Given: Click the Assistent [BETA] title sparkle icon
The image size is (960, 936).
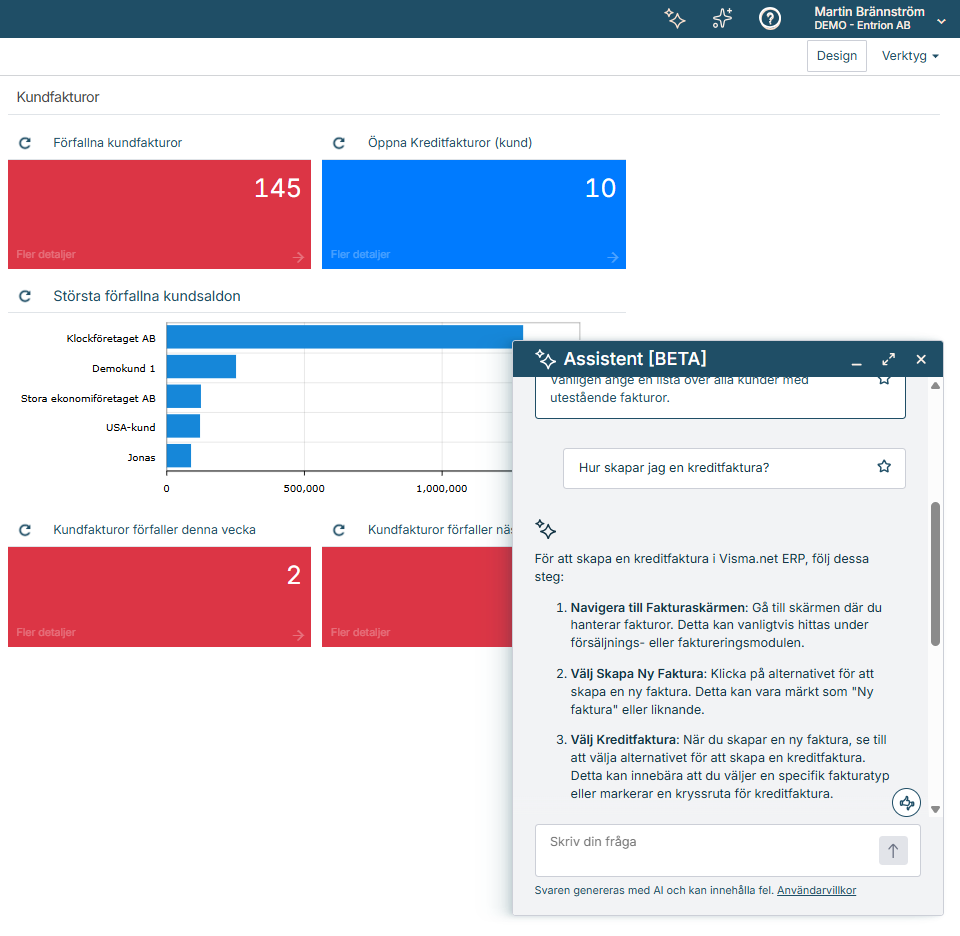Looking at the screenshot, I should pyautogui.click(x=545, y=359).
